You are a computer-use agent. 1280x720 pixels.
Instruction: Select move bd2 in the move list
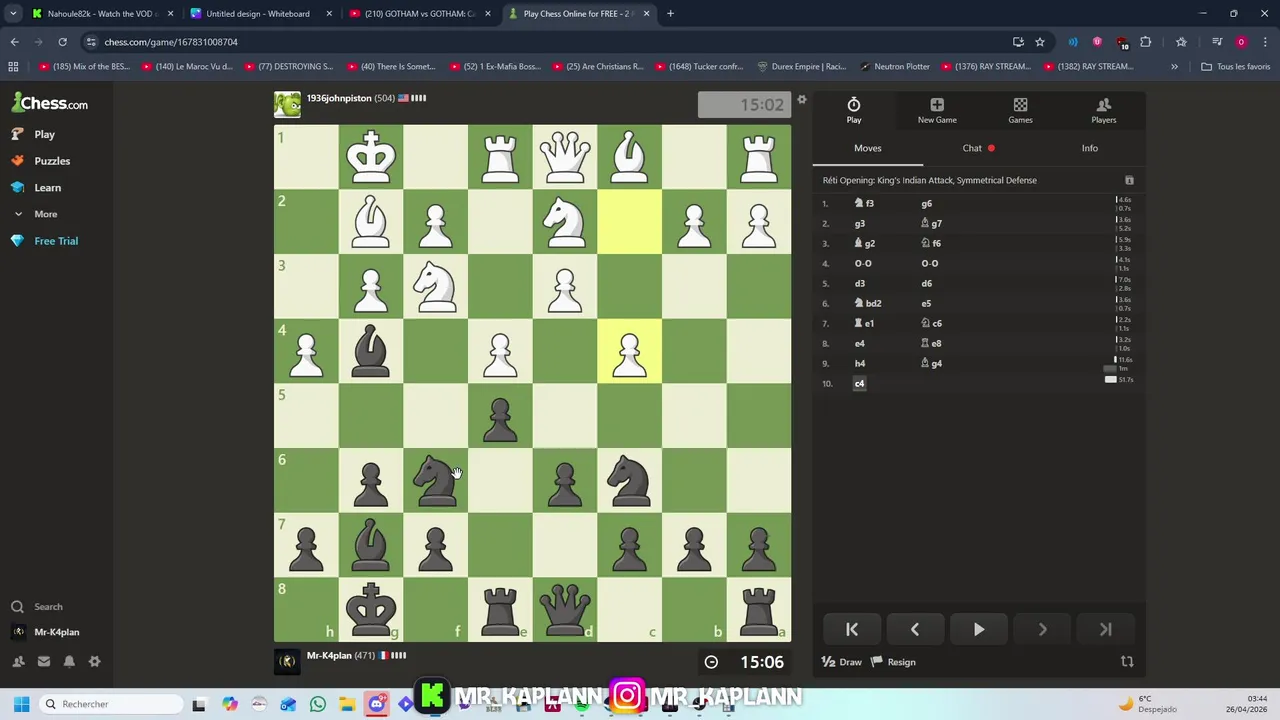[x=868, y=303]
